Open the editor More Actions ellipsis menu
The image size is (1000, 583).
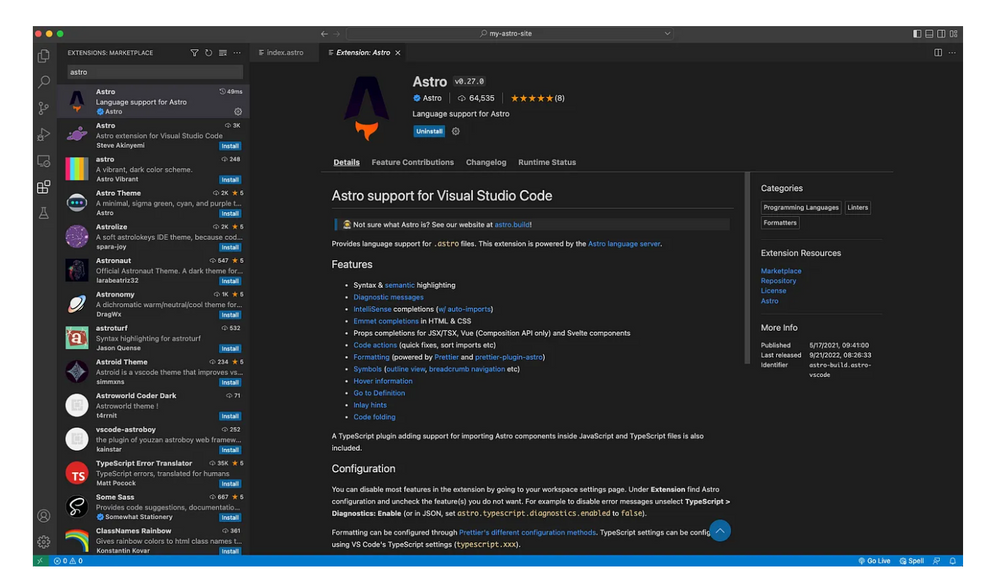[x=952, y=53]
